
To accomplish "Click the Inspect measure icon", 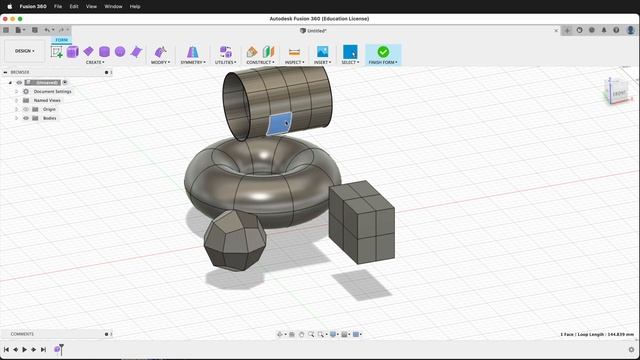I will (x=294, y=52).
